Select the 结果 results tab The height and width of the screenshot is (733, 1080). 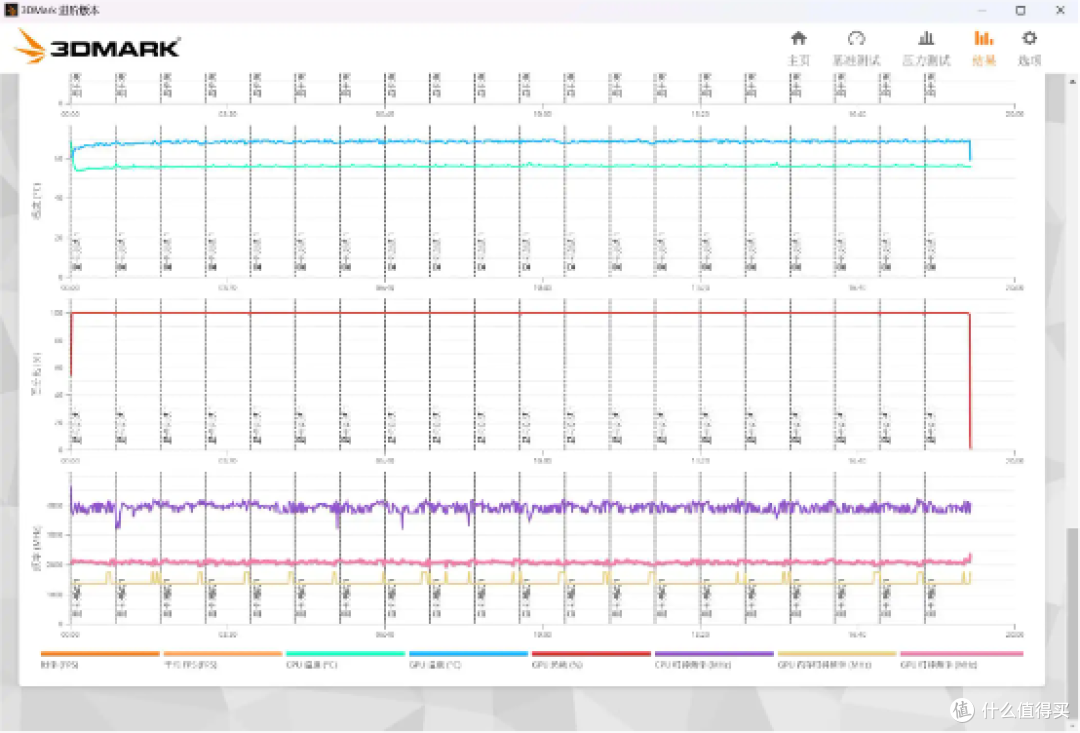coord(984,48)
